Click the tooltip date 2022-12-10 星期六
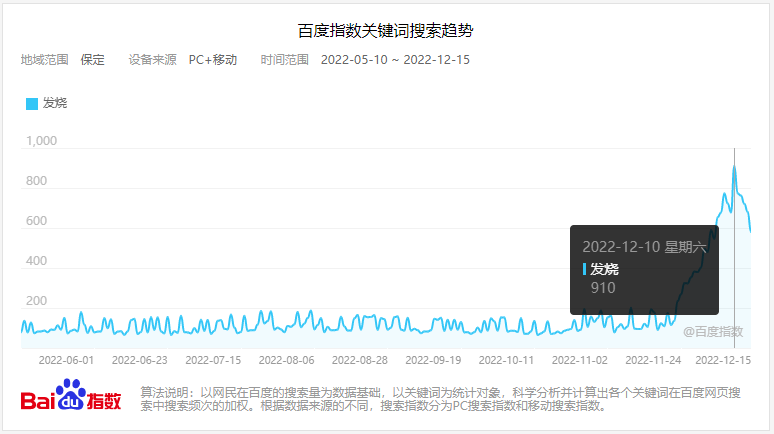Screen dimensions: 774x434 coord(644,246)
